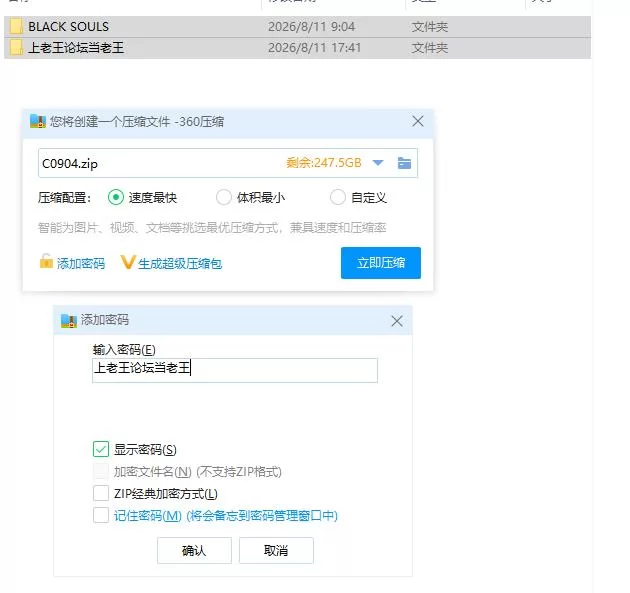Expand the save path dropdown arrow
Image resolution: width=630 pixels, height=593 pixels.
[x=378, y=163]
